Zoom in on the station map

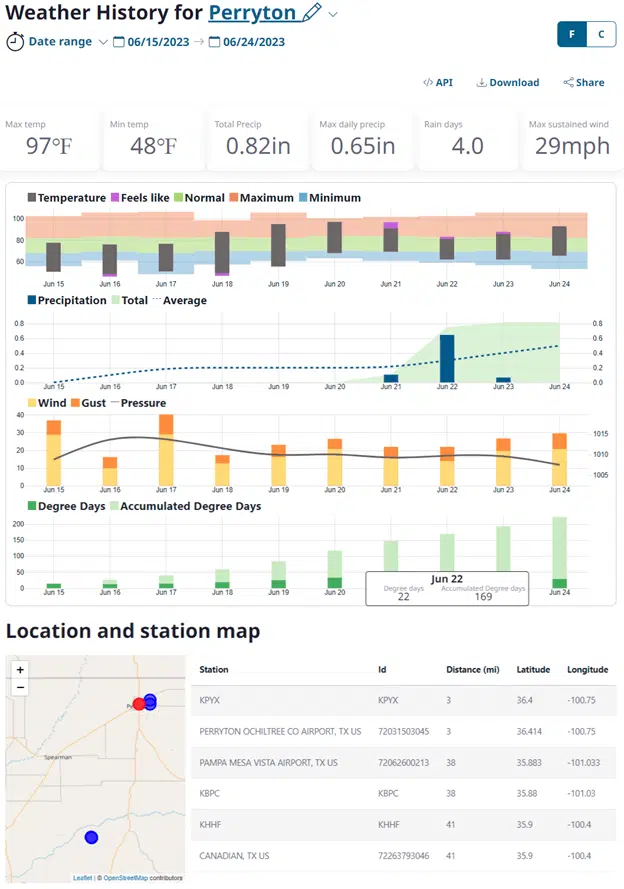coord(20,670)
